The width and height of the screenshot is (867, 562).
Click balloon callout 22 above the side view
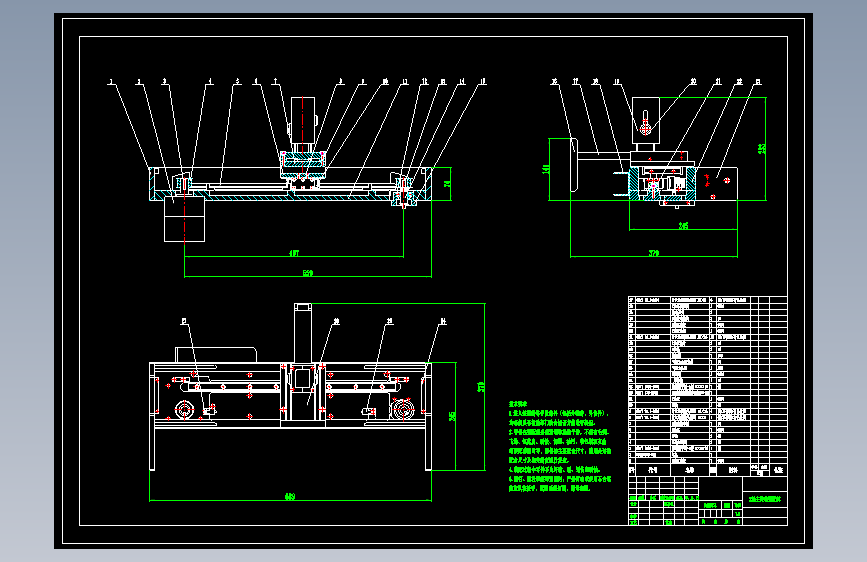(739, 82)
